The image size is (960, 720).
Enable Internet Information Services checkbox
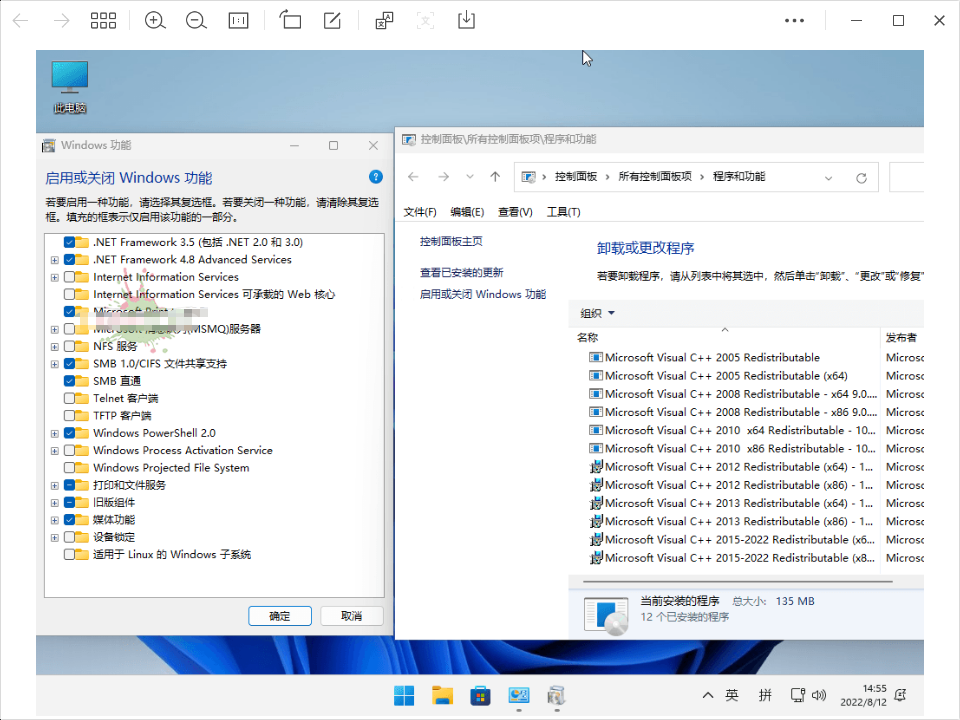coord(70,277)
